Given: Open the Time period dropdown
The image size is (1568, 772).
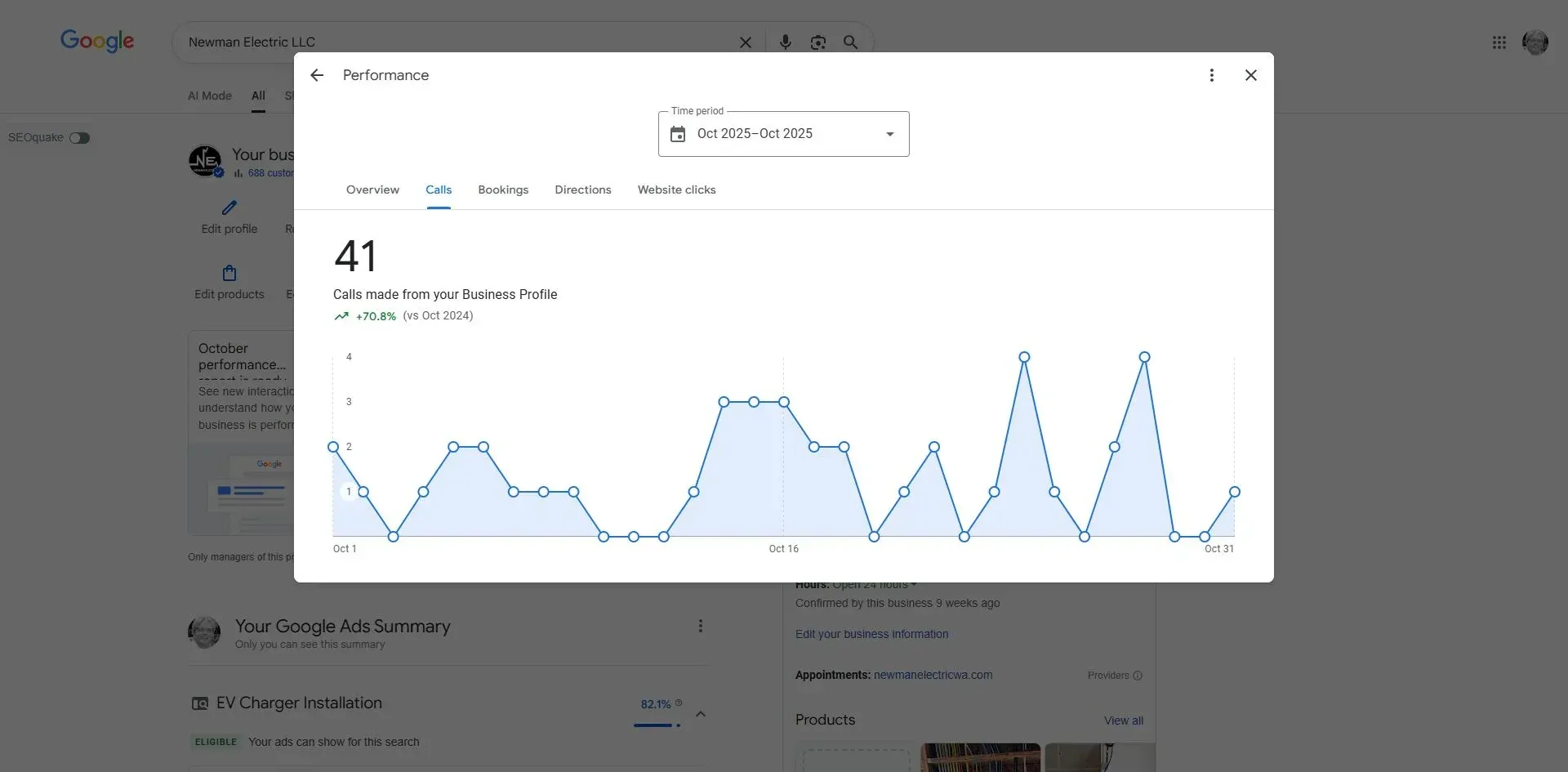Looking at the screenshot, I should (x=889, y=133).
